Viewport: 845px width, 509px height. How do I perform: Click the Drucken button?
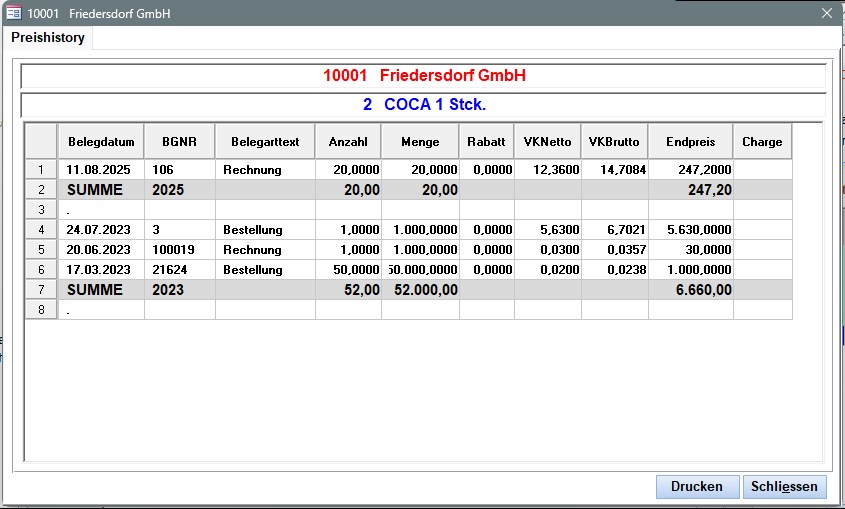(697, 487)
